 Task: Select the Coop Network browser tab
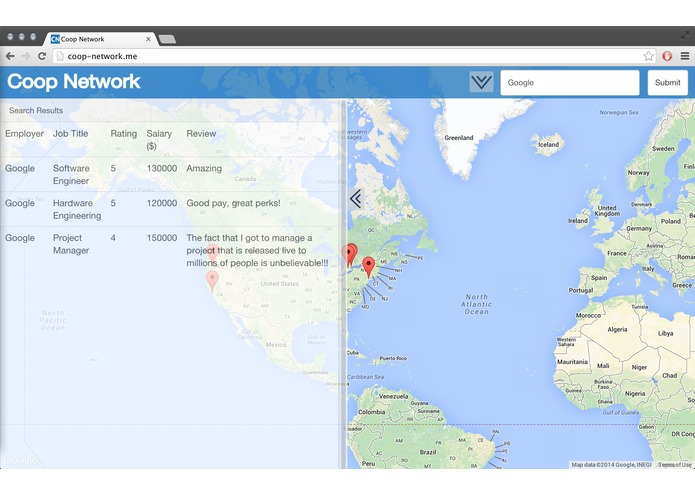click(x=101, y=39)
